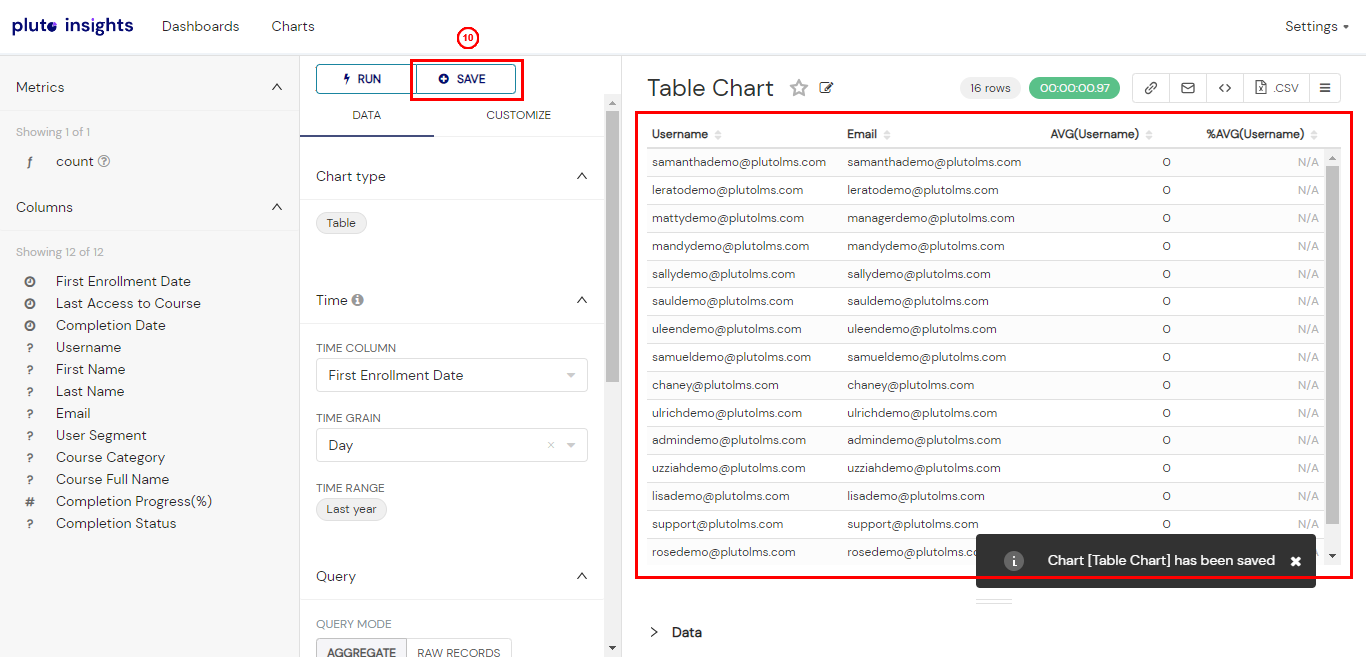
Task: Select AGGREGATE query mode
Action: (362, 651)
